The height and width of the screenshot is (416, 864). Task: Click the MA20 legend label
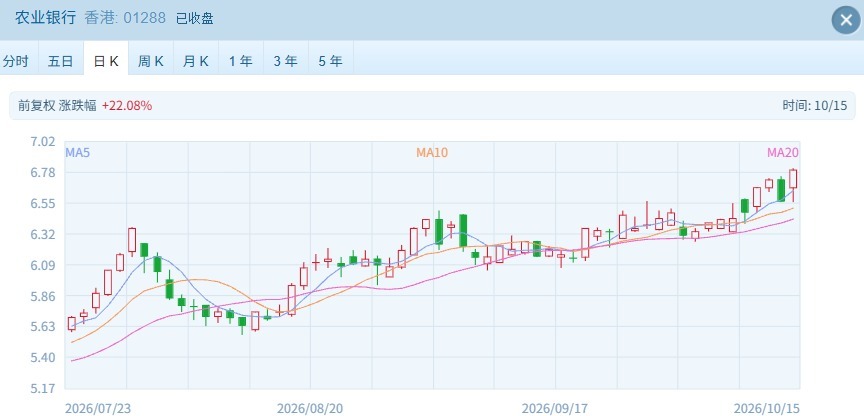click(x=783, y=153)
